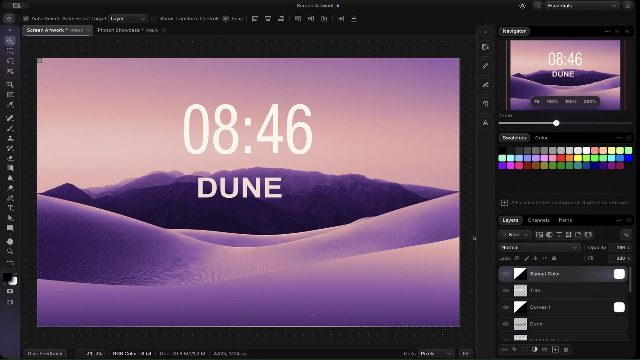Viewport: 640px width, 360px height.
Task: Click the align right edges icon
Action: click(x=281, y=19)
